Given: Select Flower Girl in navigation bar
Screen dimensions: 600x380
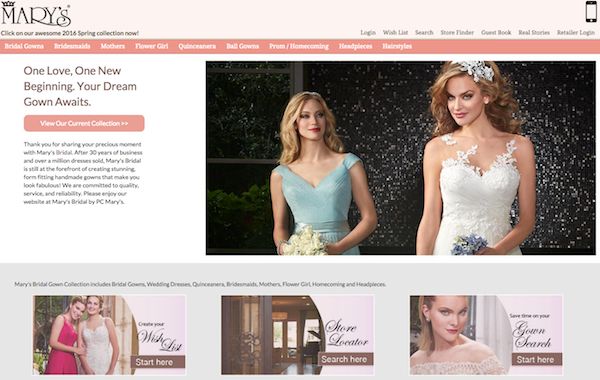Looking at the screenshot, I should coord(152,46).
